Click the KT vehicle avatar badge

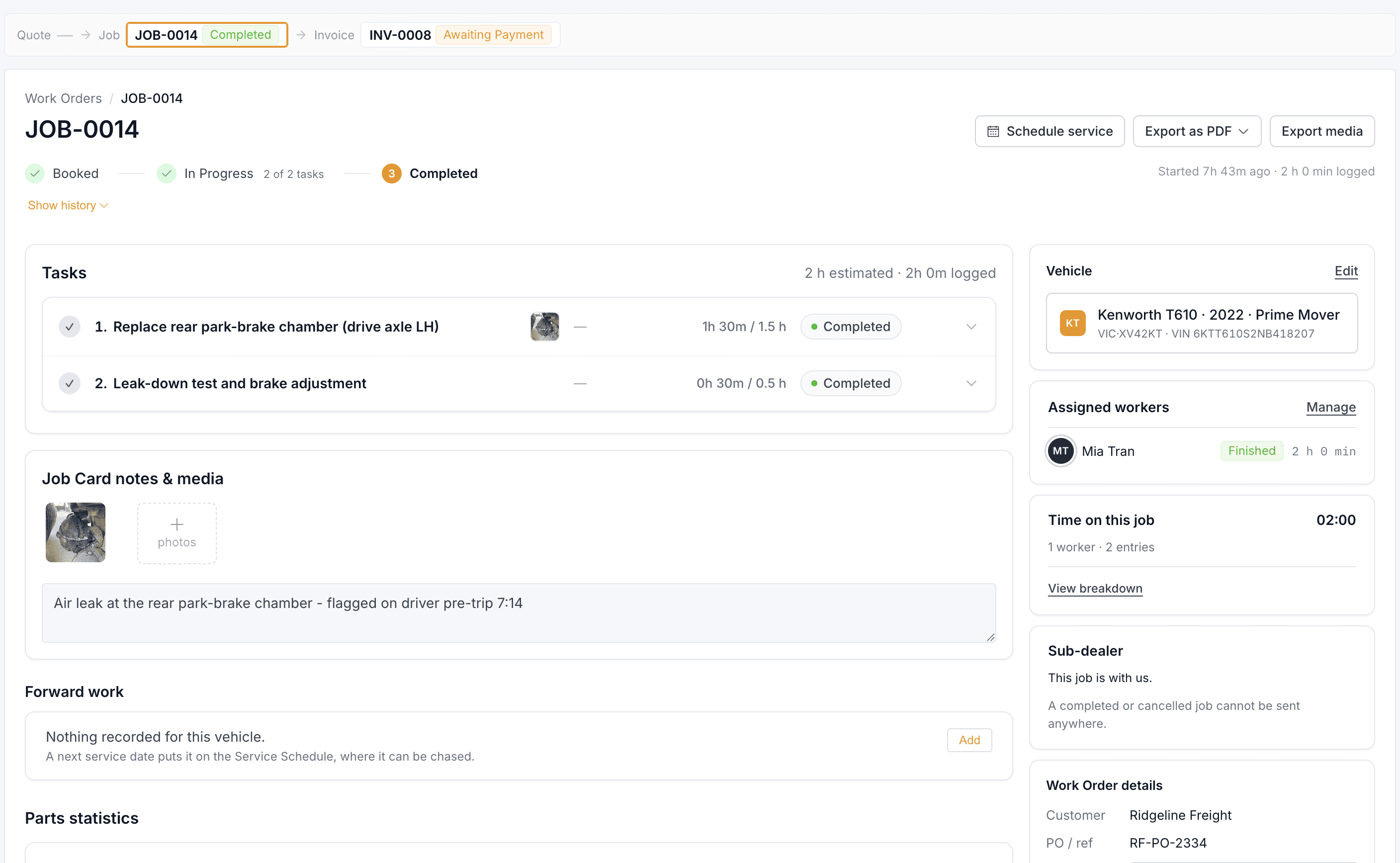coord(1072,323)
